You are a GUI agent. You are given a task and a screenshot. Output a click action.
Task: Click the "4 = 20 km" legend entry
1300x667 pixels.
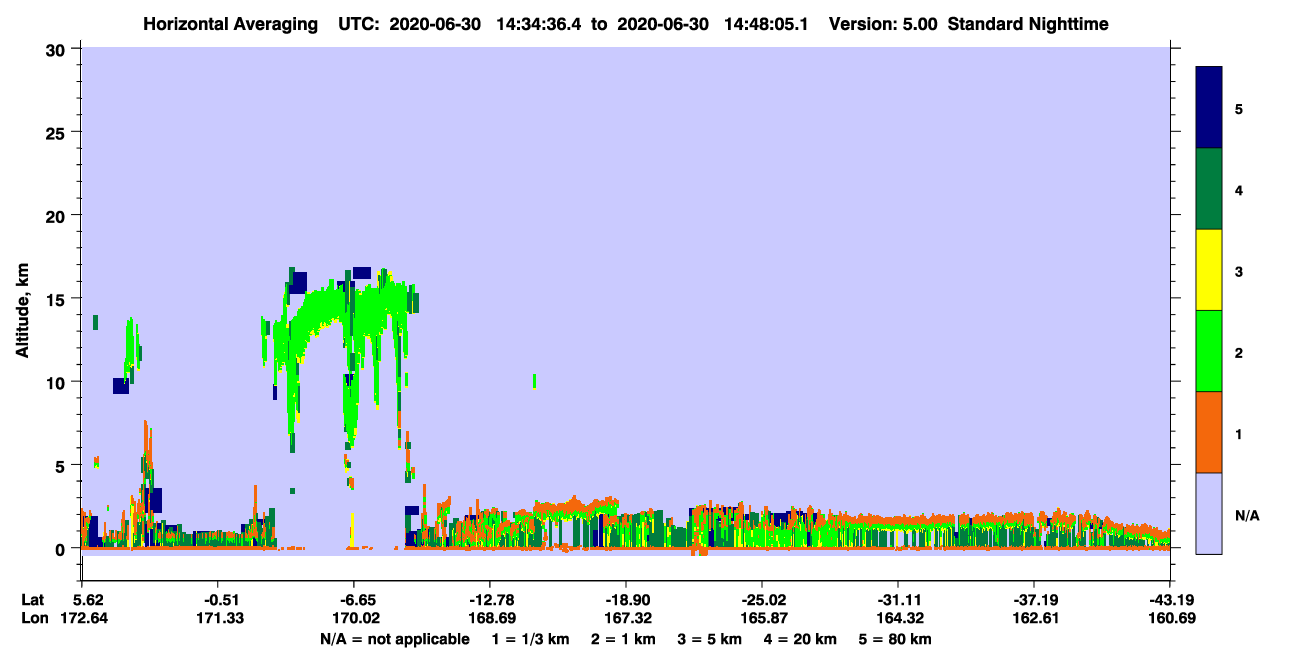click(803, 639)
